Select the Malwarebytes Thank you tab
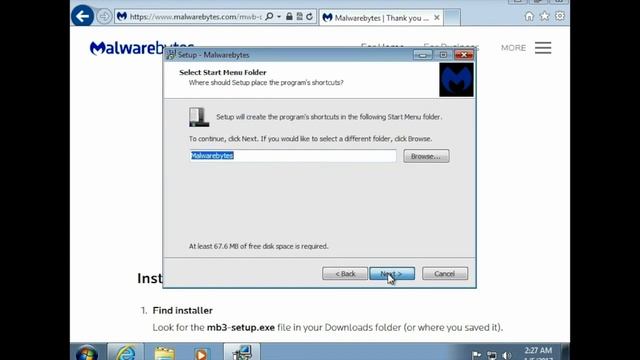Screen dimensions: 640x360 pos(380,18)
